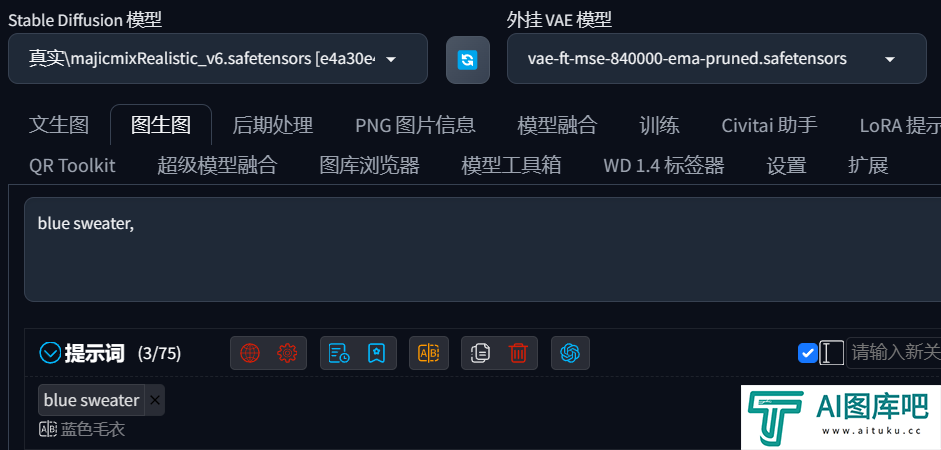
Task: Click the red globe translate icon
Action: pos(250,353)
